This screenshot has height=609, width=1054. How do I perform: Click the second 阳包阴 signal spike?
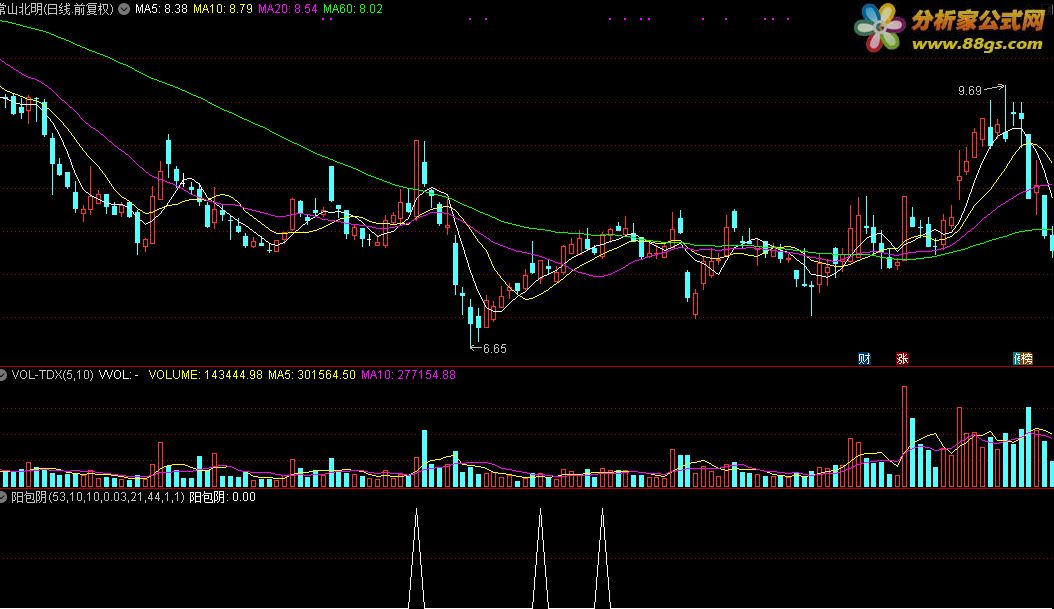540,558
